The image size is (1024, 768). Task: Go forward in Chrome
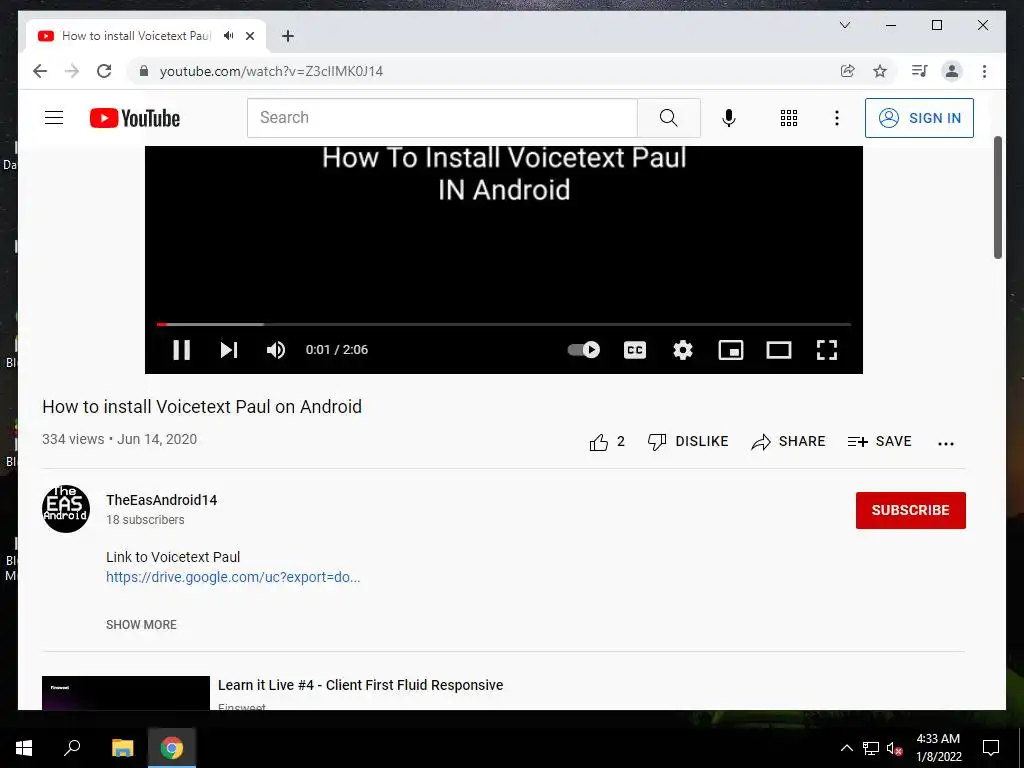[x=72, y=71]
